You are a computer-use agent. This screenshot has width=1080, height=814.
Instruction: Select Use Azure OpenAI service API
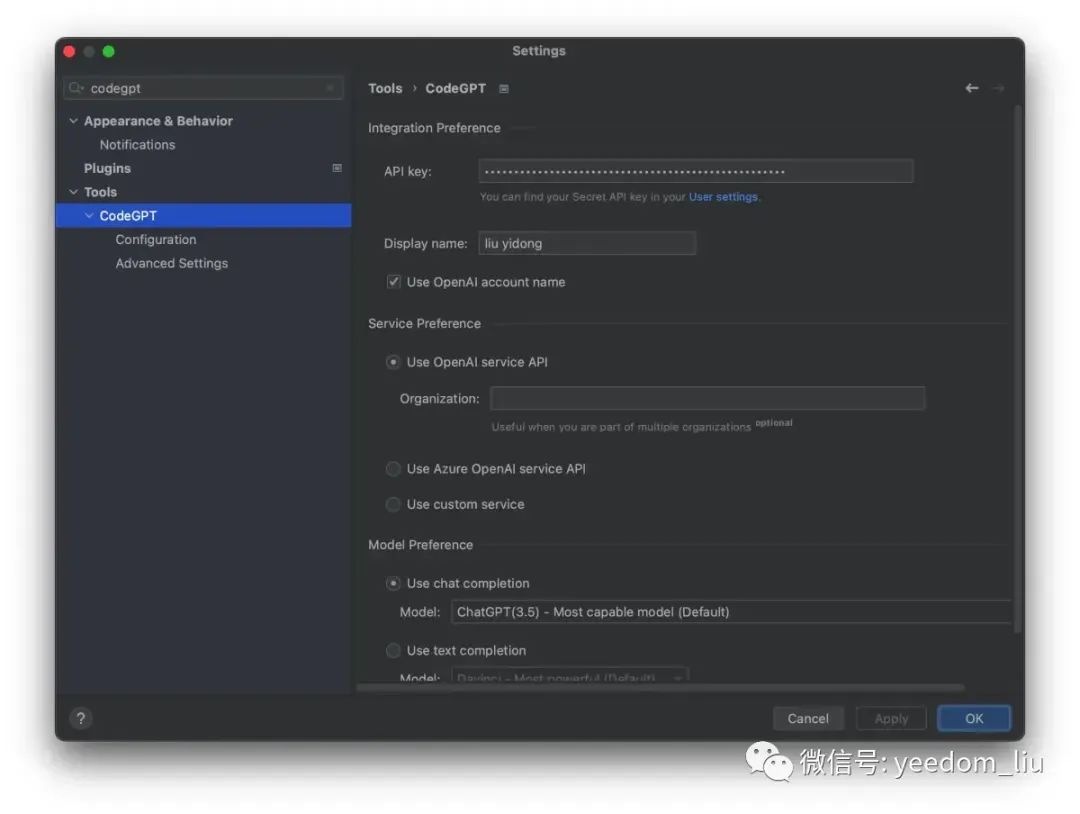pos(393,469)
